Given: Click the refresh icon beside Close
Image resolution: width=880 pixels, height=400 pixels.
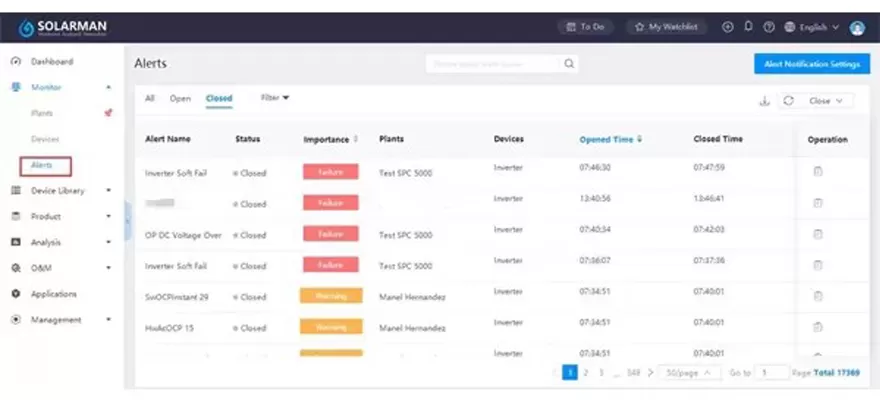Looking at the screenshot, I should pyautogui.click(x=788, y=101).
